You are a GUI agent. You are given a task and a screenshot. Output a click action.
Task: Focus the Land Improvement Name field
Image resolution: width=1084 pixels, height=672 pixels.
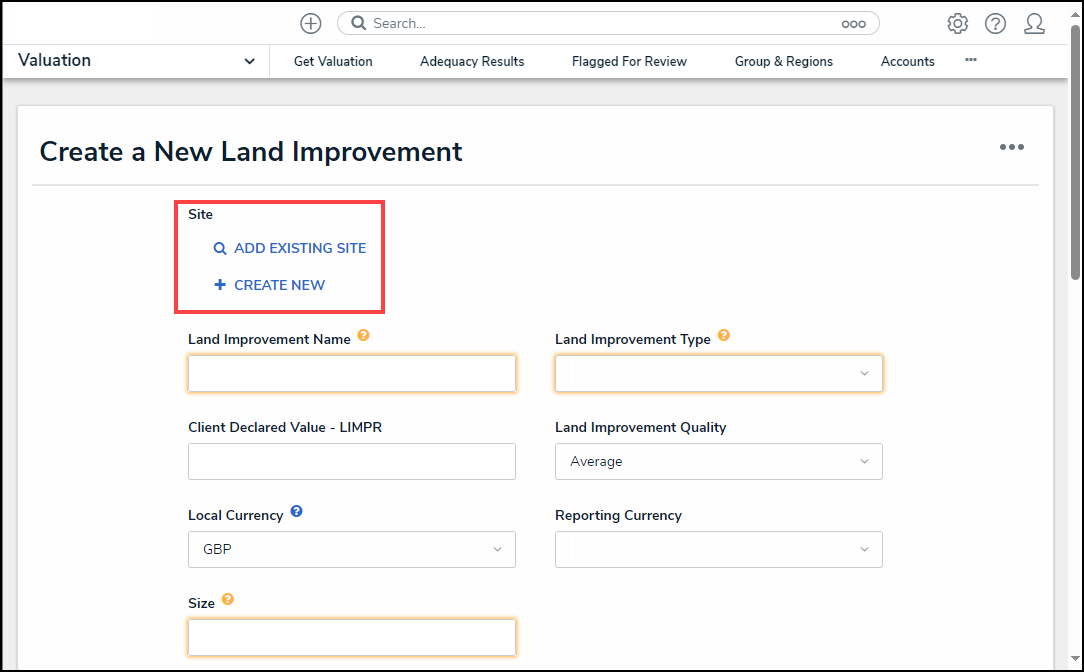pyautogui.click(x=351, y=373)
